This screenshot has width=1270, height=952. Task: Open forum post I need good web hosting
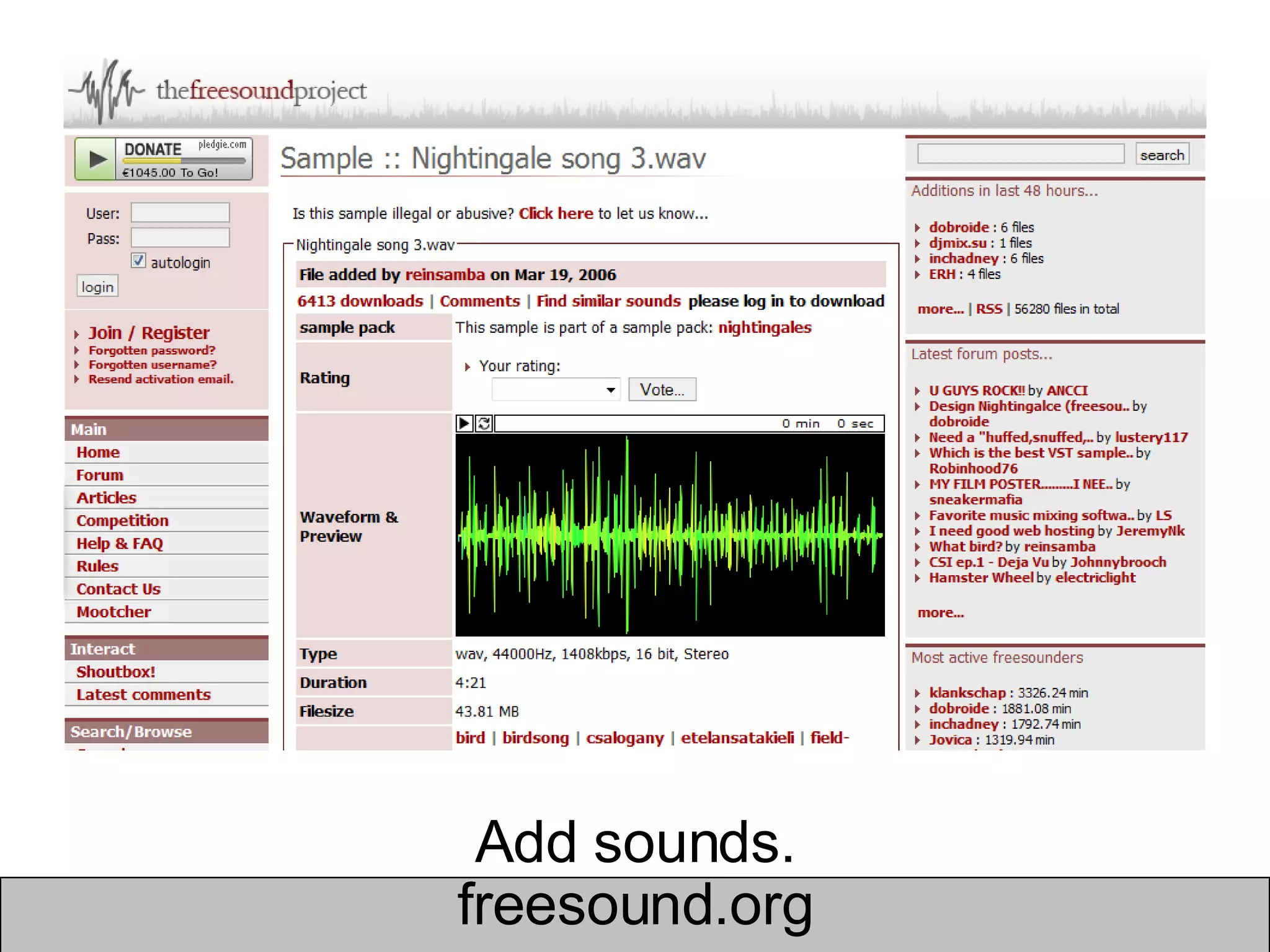pyautogui.click(x=1011, y=531)
